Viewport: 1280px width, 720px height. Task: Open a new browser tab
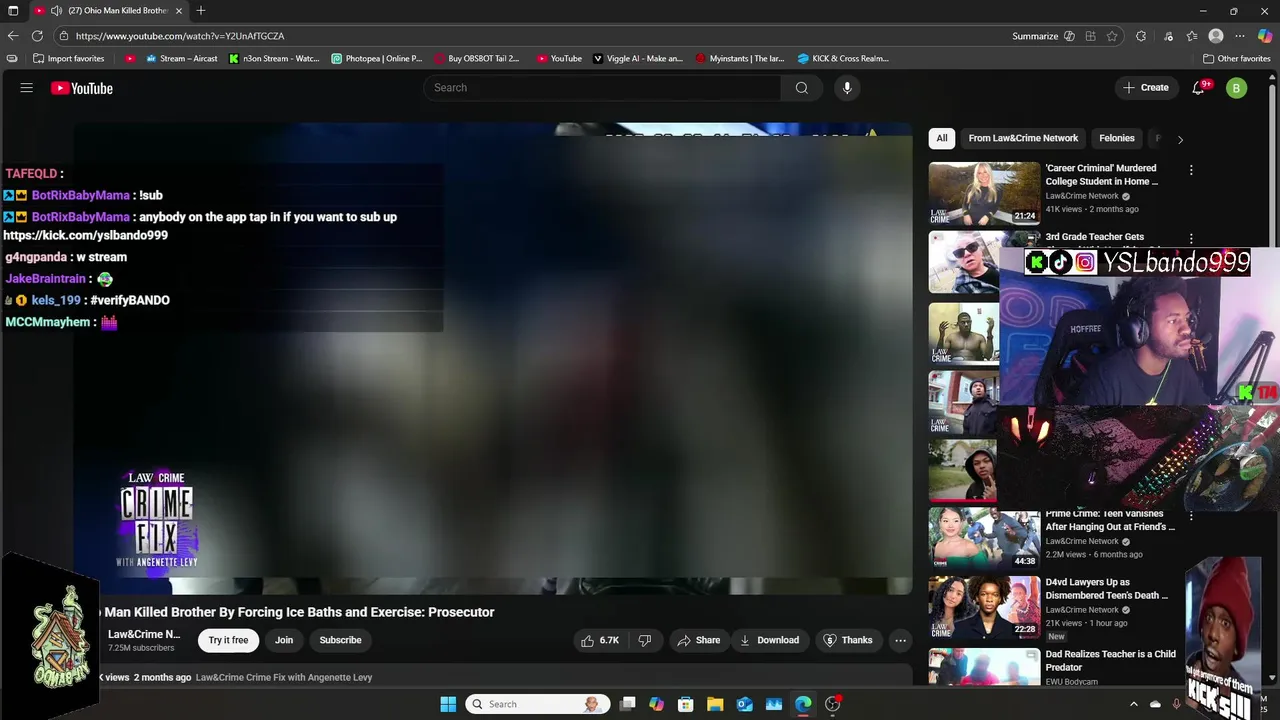pos(201,11)
